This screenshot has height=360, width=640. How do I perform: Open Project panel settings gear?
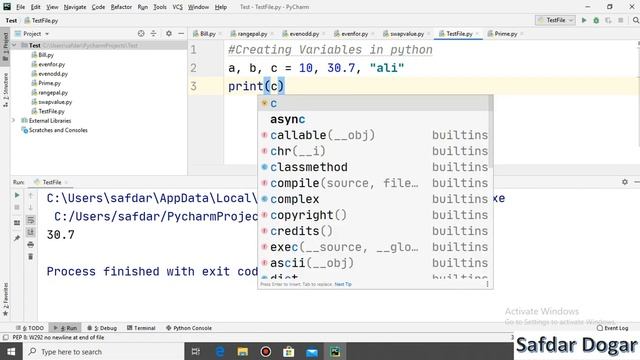[x=169, y=33]
